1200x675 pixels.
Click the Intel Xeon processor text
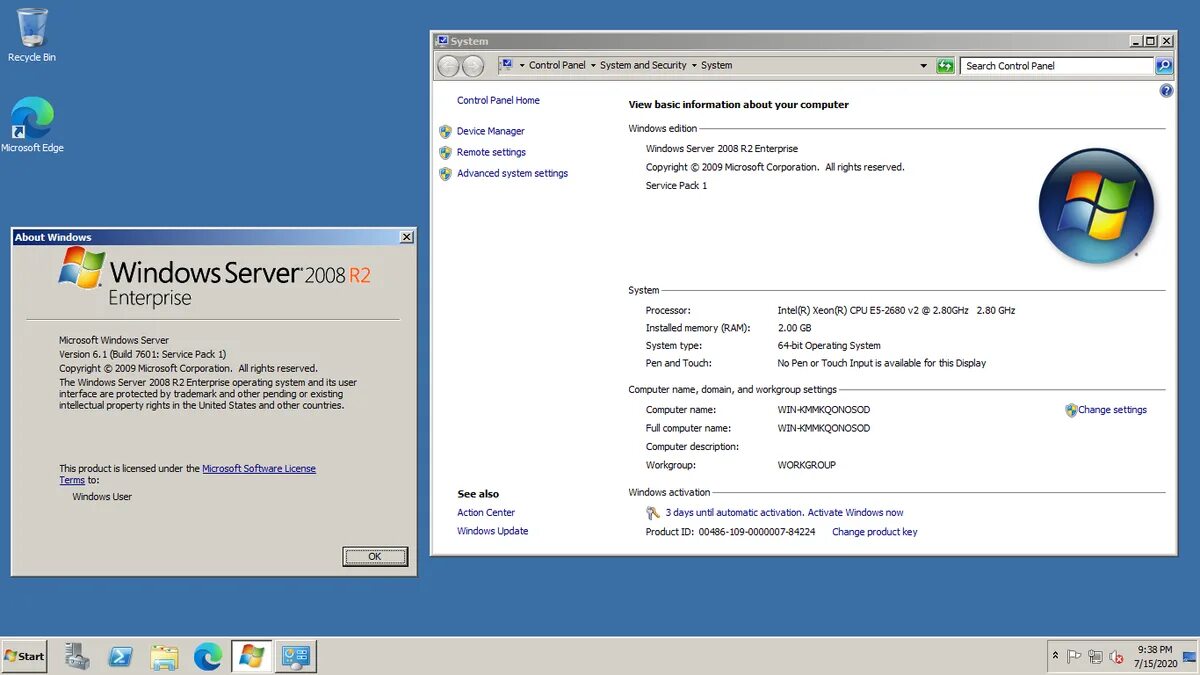tap(896, 311)
